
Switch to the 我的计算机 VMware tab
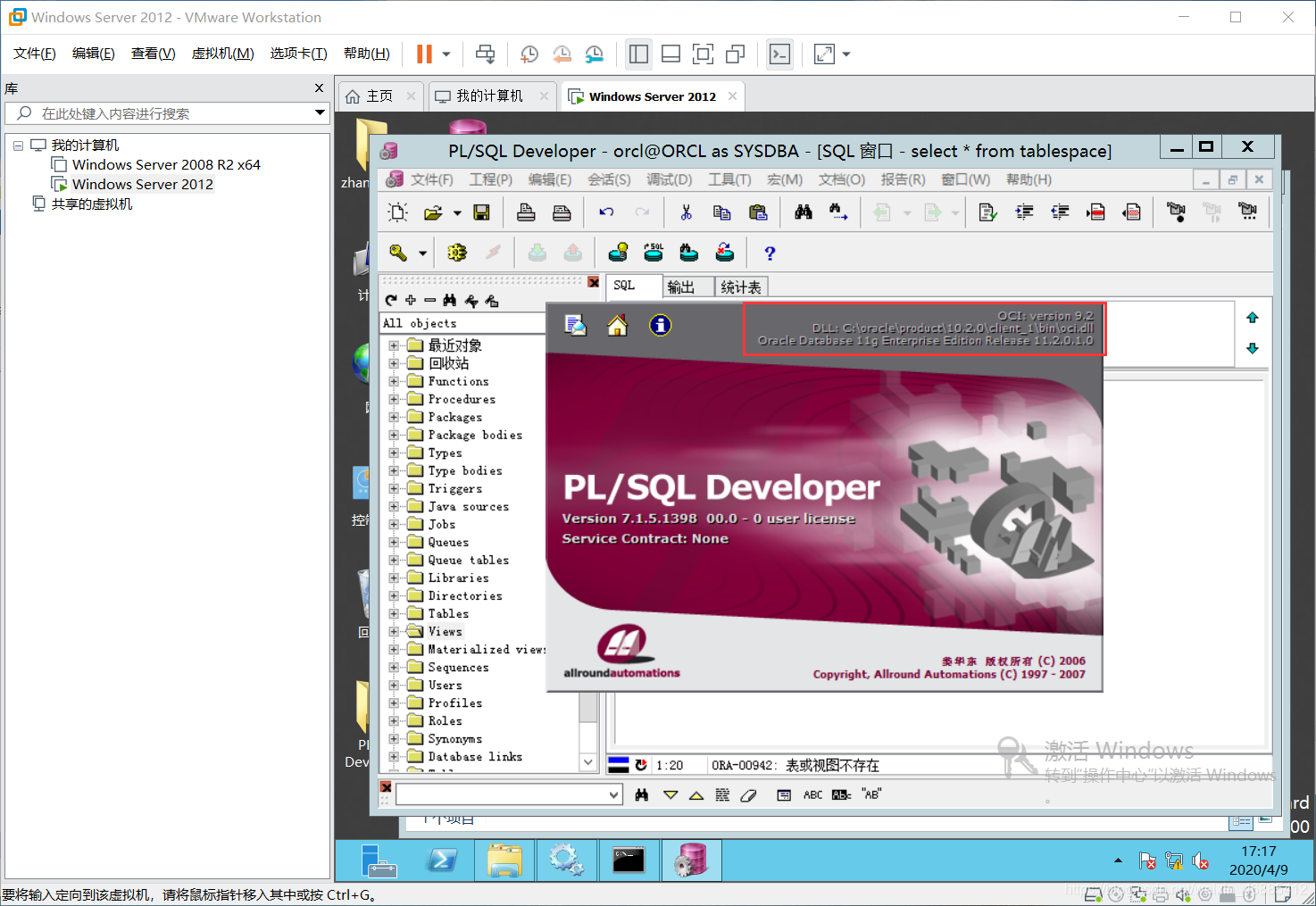pos(489,96)
